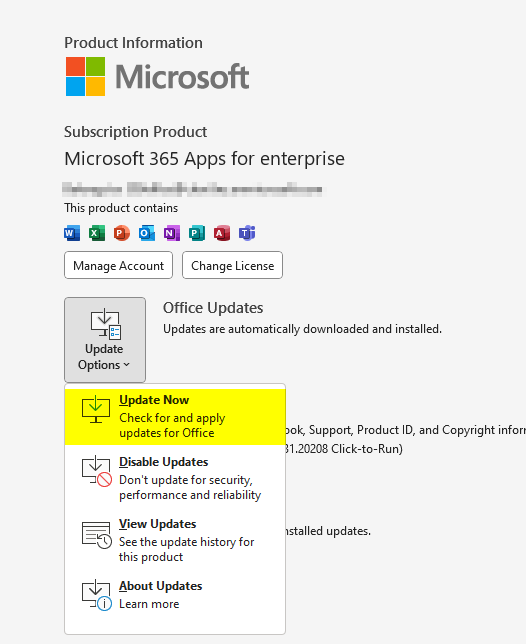
Task: Collapse the Update Options dropdown
Action: coord(105,340)
